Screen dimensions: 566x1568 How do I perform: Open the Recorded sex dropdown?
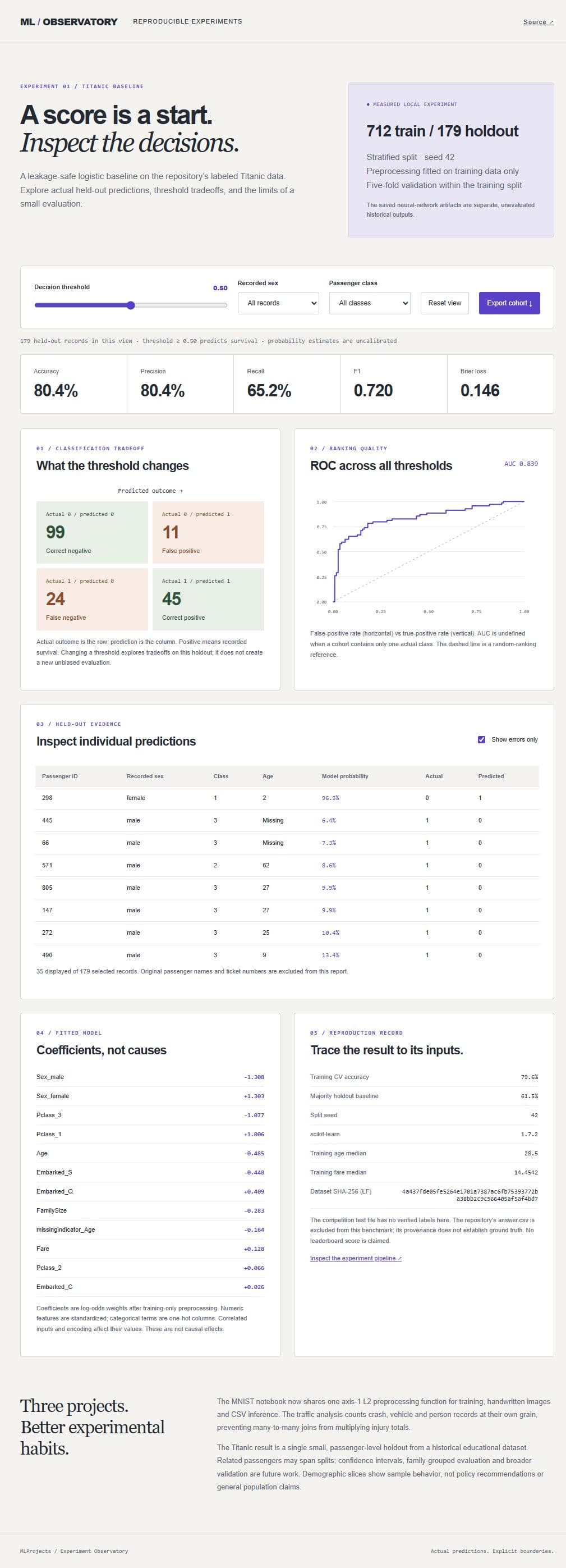(x=278, y=303)
